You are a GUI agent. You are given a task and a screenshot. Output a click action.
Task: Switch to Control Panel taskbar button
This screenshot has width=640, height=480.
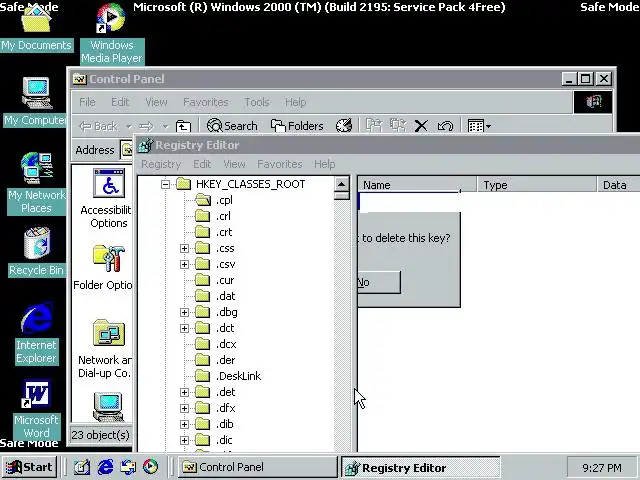(257, 467)
